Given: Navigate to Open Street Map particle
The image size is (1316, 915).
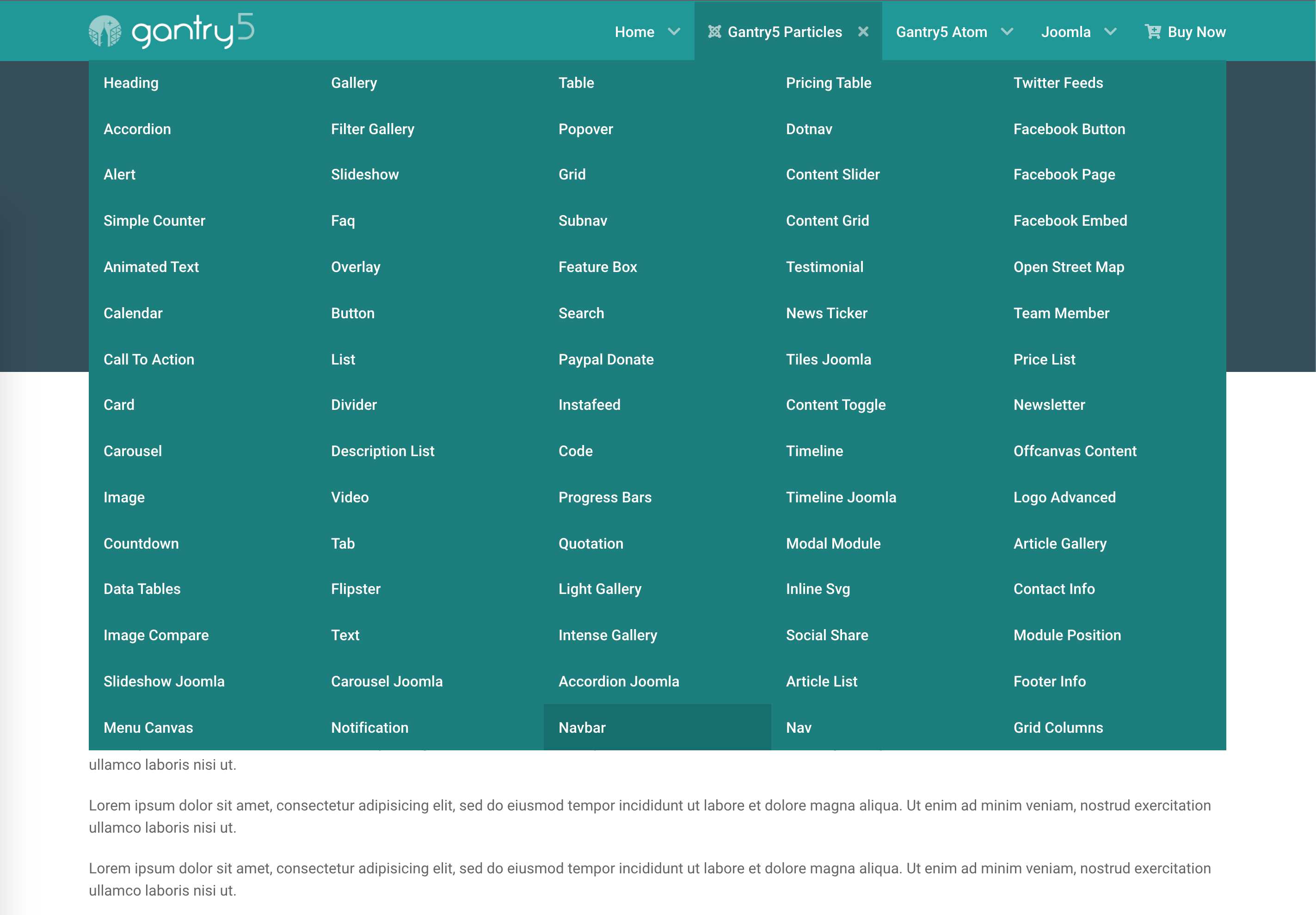Looking at the screenshot, I should click(x=1068, y=266).
